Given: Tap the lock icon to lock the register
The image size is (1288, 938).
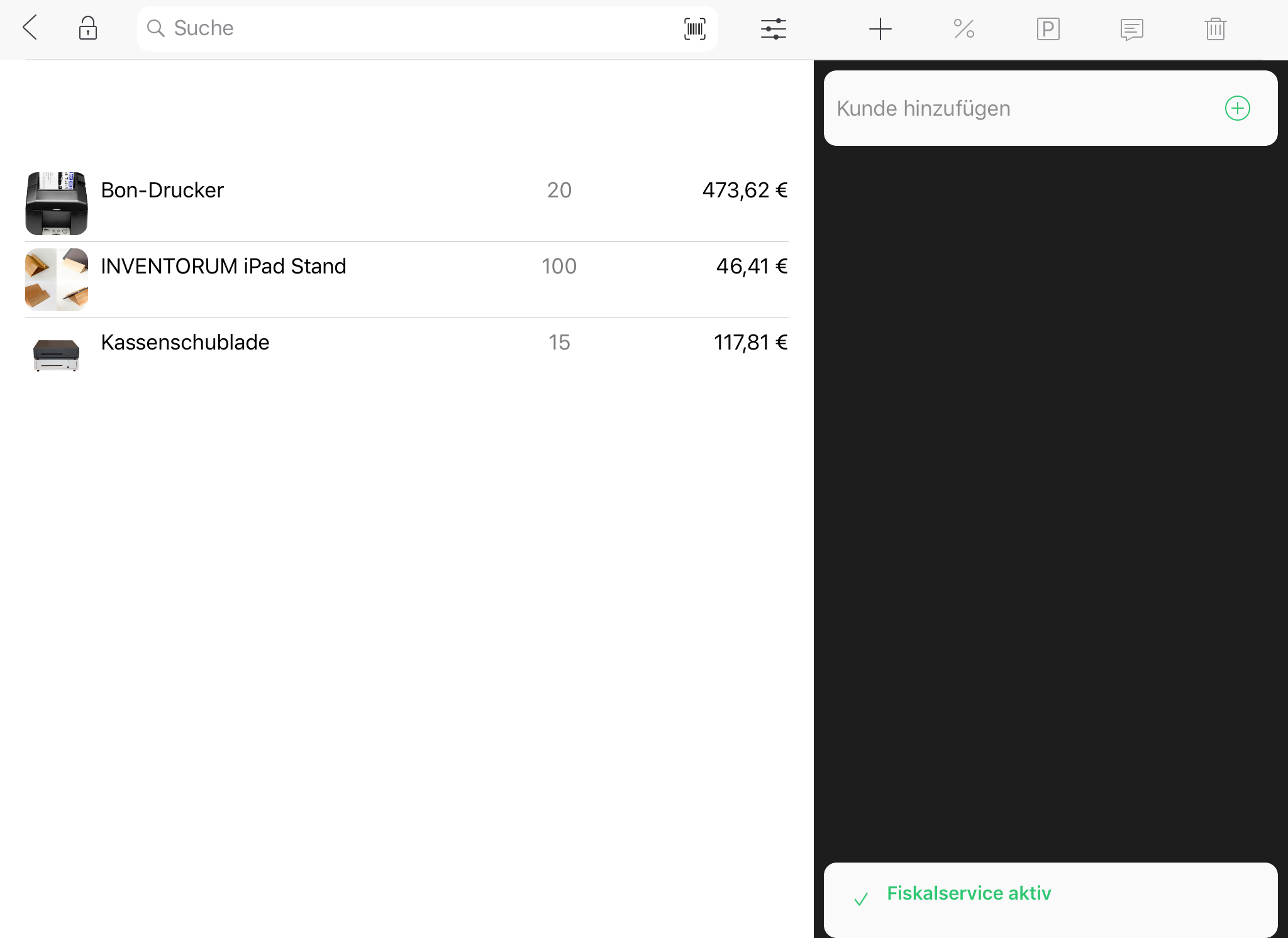Looking at the screenshot, I should (88, 28).
